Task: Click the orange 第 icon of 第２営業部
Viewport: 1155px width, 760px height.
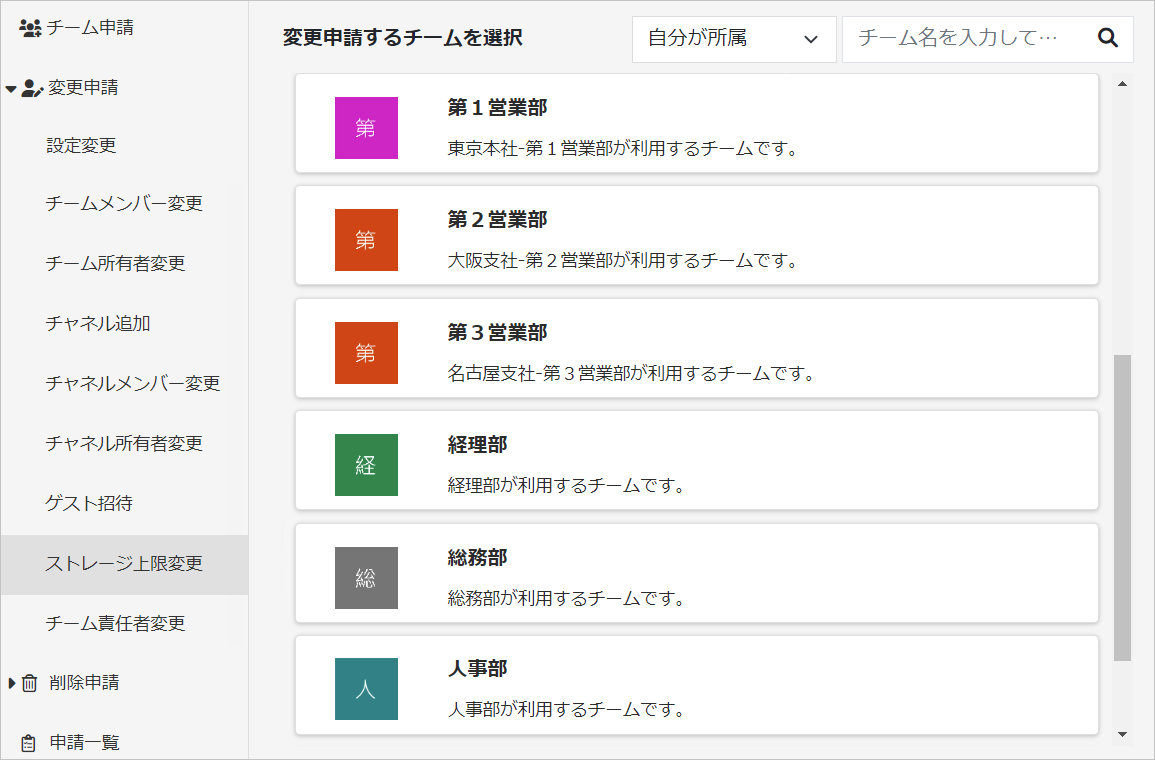Action: pyautogui.click(x=366, y=240)
